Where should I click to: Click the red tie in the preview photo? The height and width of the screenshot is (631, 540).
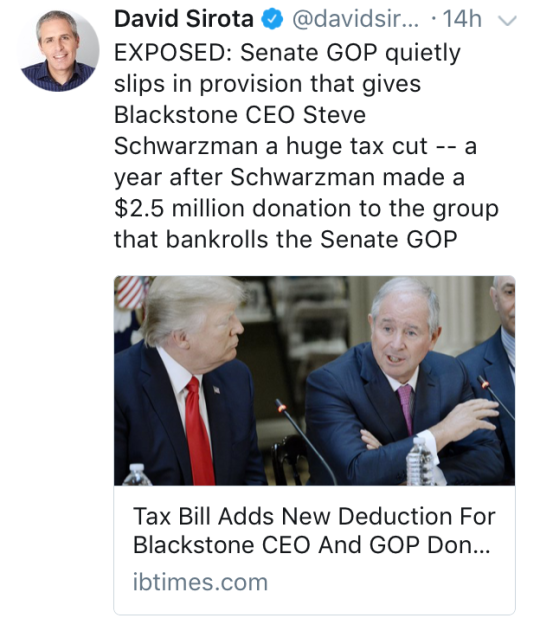(x=199, y=431)
